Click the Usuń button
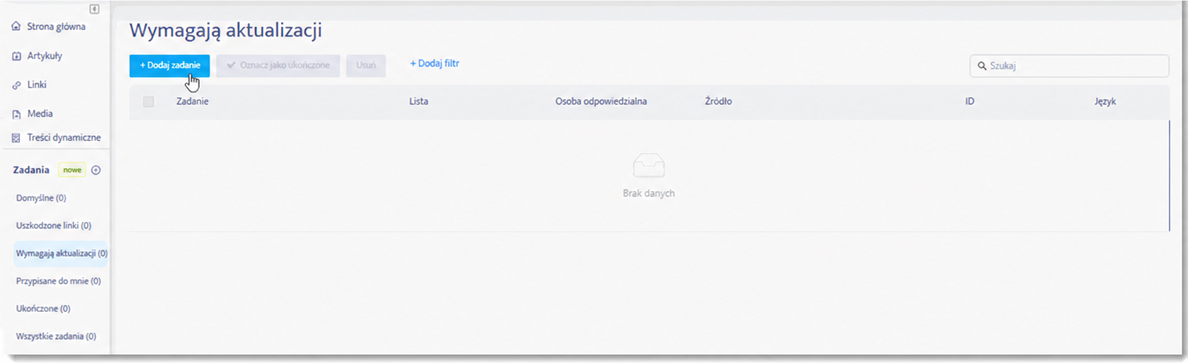The image size is (1188, 363). tap(366, 66)
